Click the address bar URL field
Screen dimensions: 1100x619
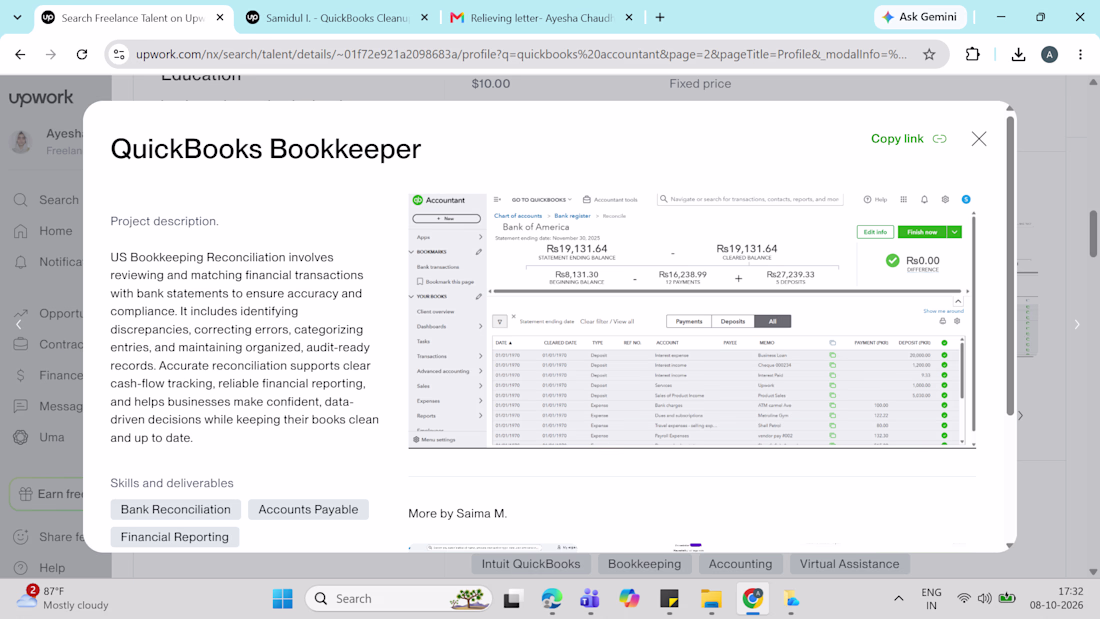point(521,54)
